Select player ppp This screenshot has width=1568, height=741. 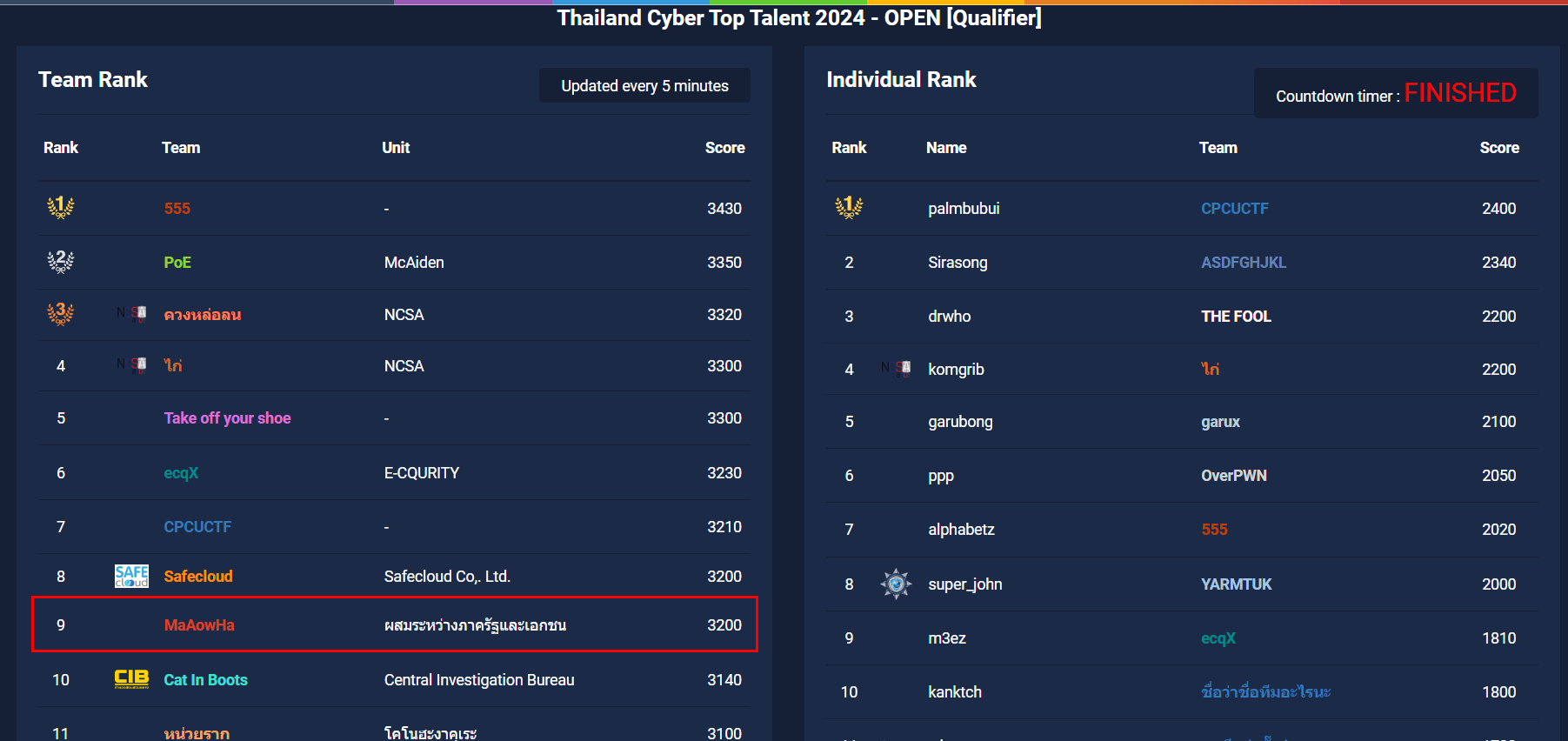tap(941, 476)
